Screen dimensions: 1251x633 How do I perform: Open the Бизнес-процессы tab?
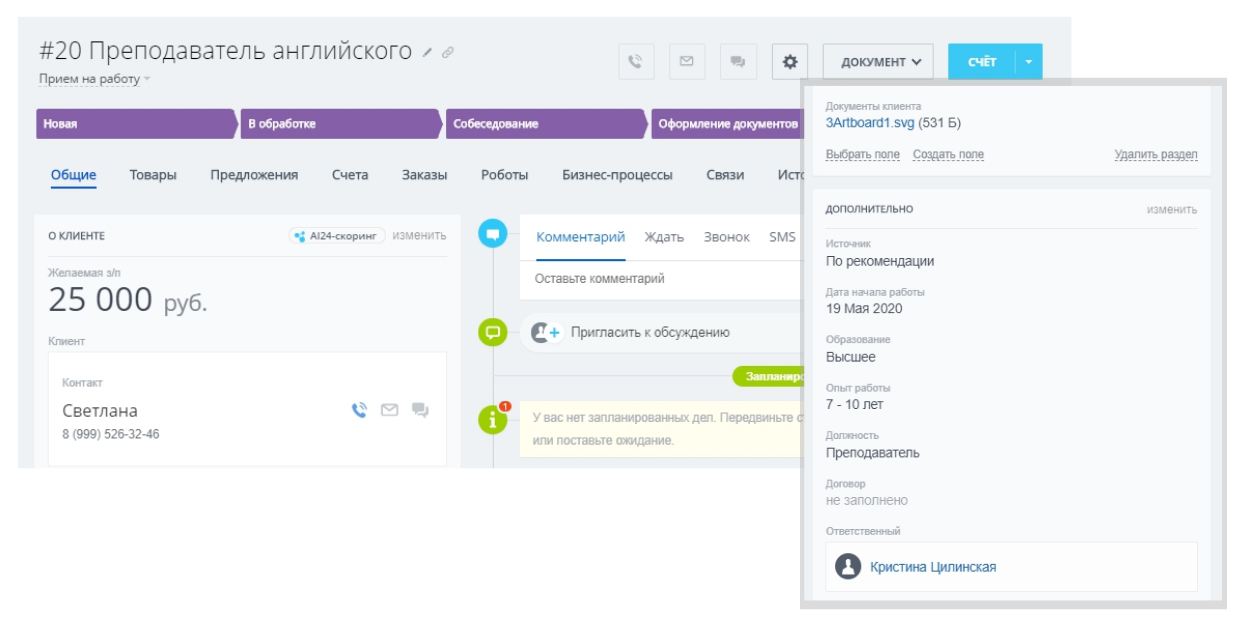(x=617, y=175)
